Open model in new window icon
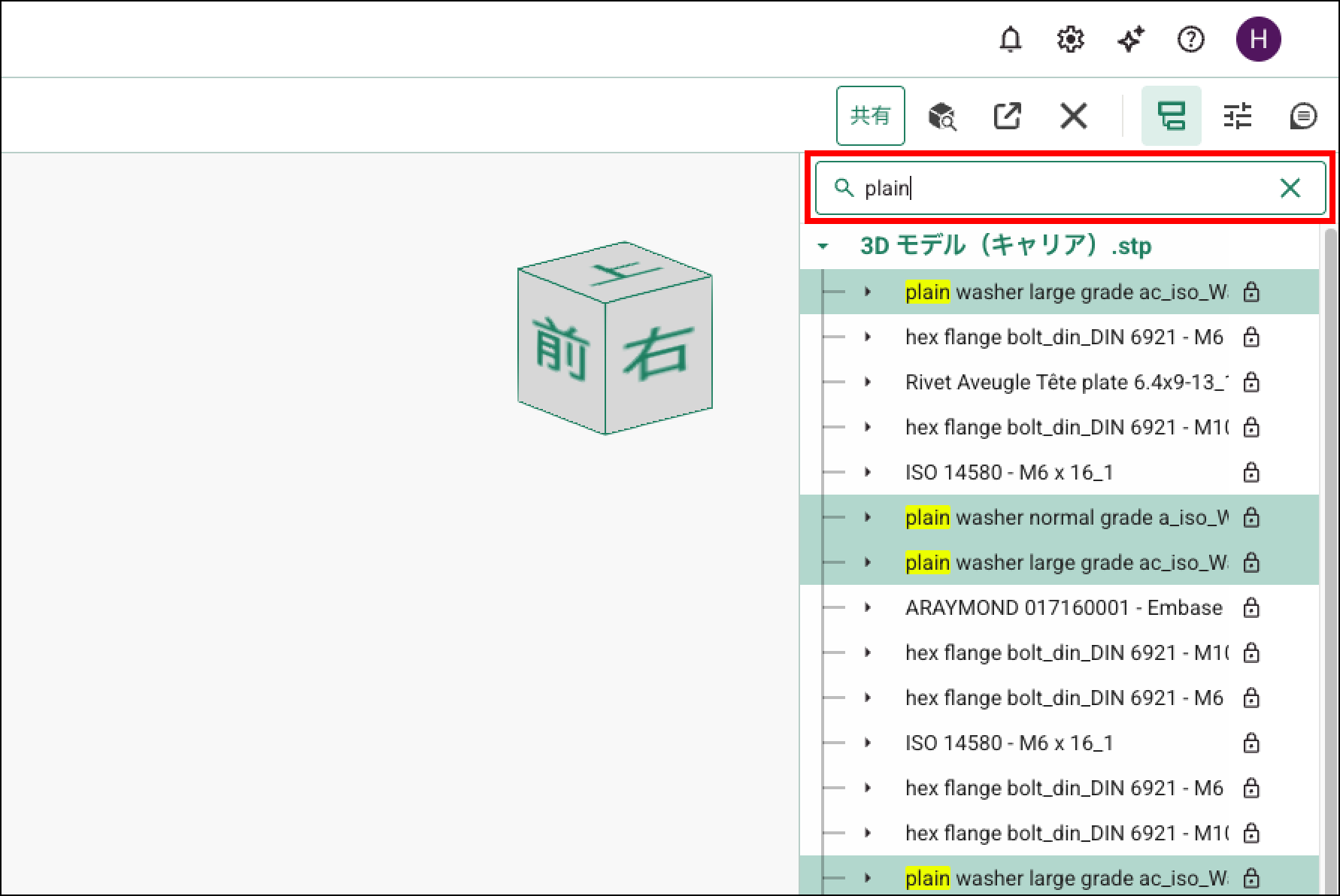The height and width of the screenshot is (896, 1340). tap(1007, 117)
